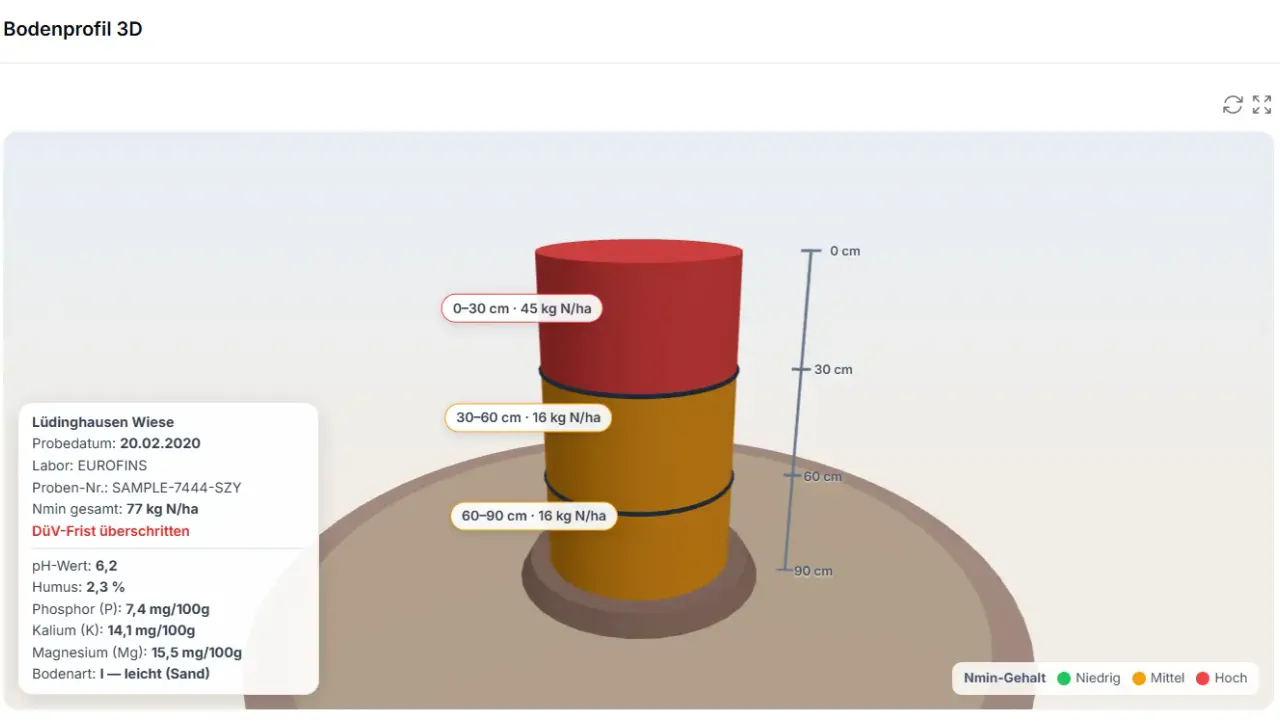
Task: Click the Labor: EUROFINS line
Action: (91, 466)
